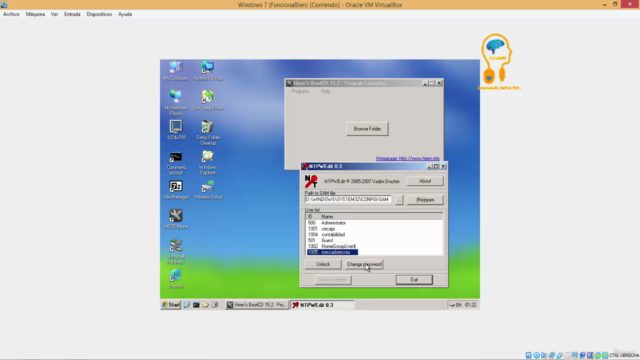Click the browse '...' button for SAM path

(x=399, y=200)
